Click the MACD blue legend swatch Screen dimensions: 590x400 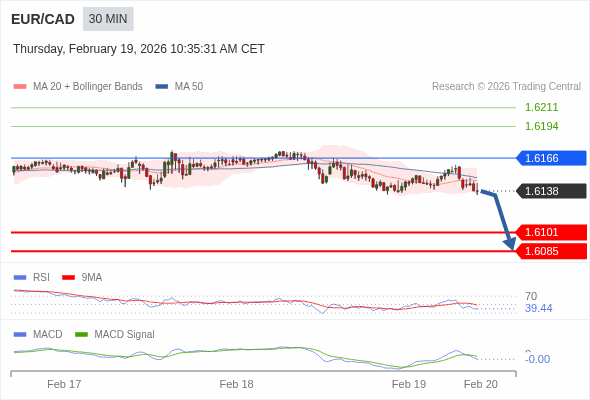click(20, 335)
